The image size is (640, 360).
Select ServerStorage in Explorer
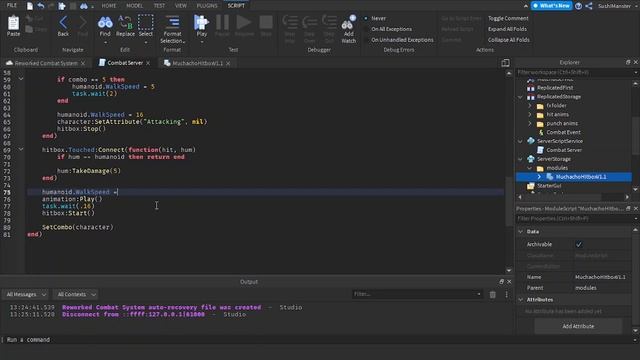[x=554, y=159]
